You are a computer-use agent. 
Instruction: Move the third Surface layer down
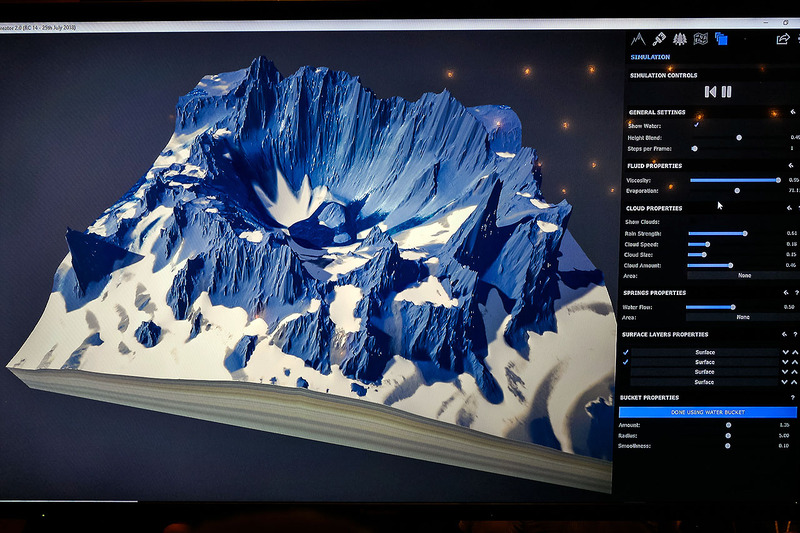pos(785,372)
